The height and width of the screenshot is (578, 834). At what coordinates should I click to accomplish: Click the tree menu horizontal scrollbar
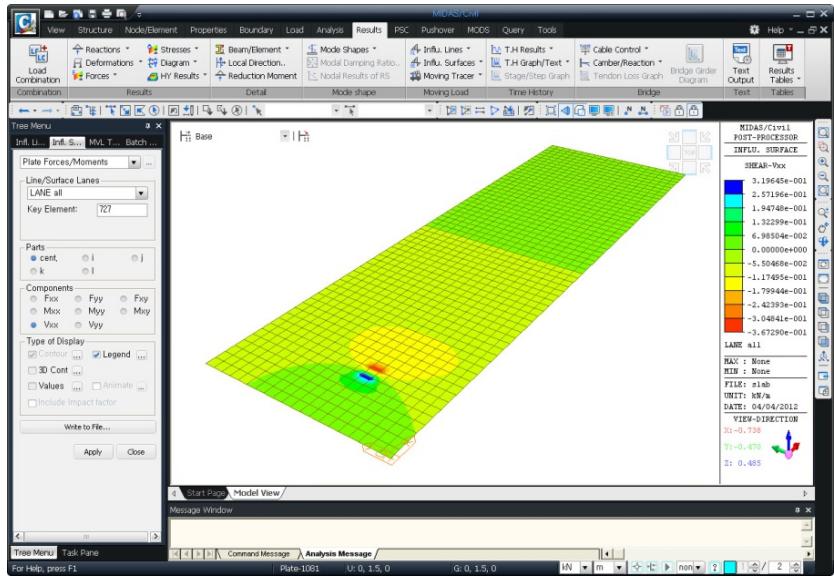[87, 537]
